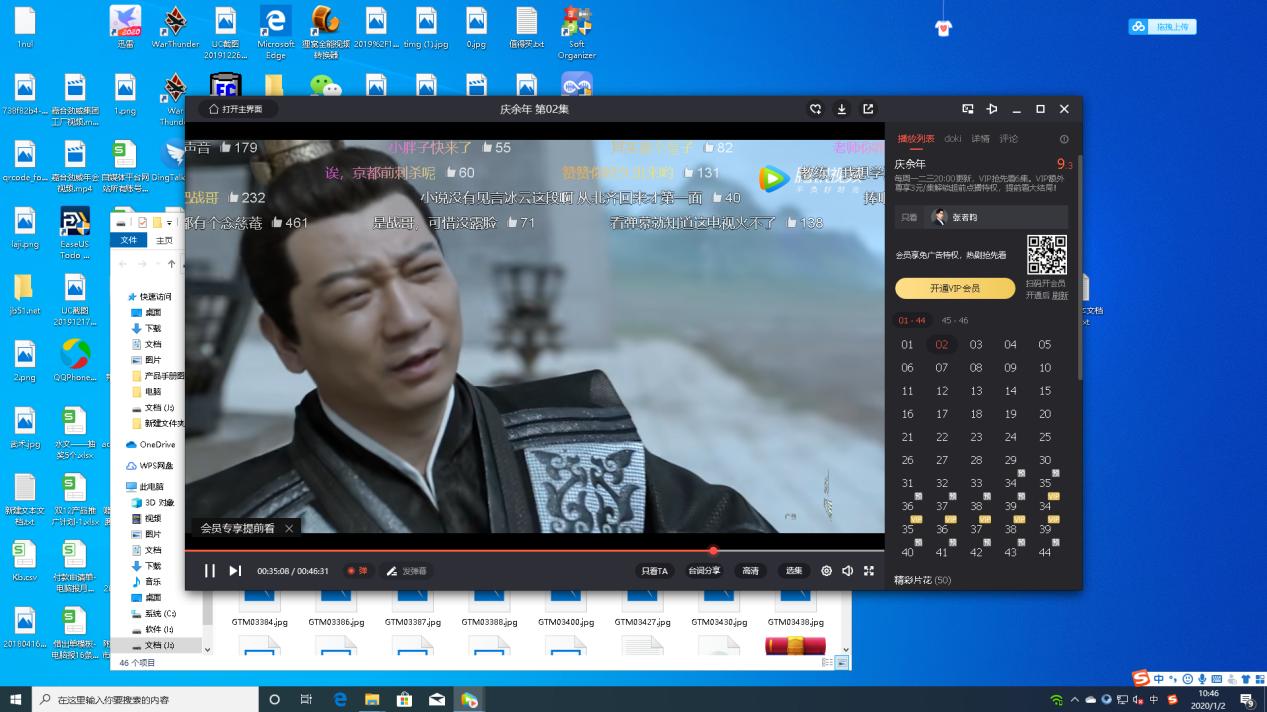Pin the player window always on top
This screenshot has height=712, width=1267.
click(992, 109)
